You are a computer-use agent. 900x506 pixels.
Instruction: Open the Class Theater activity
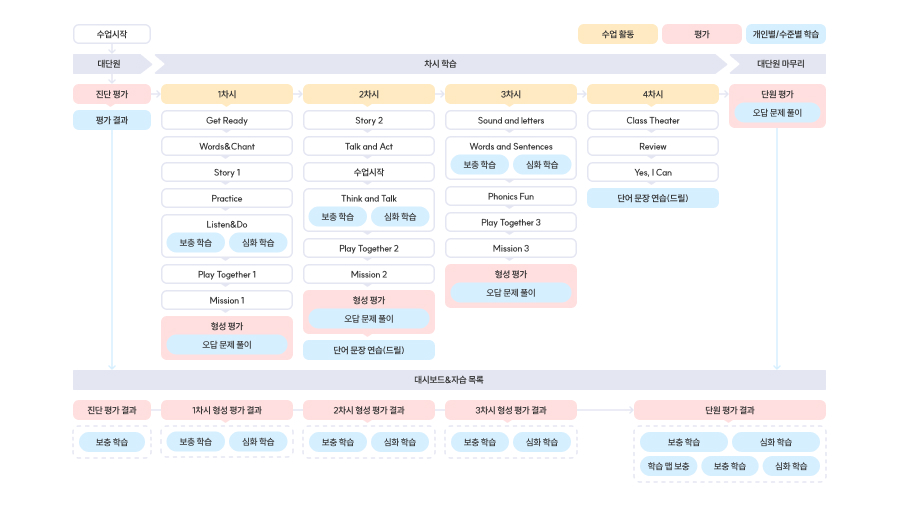point(653,120)
